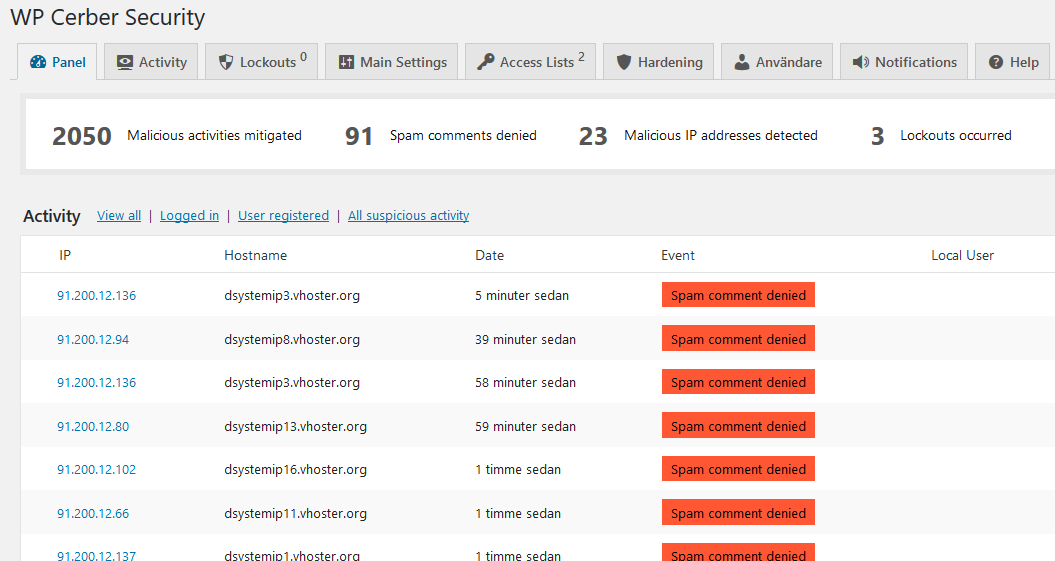Click the Hardening shield icon
The height and width of the screenshot is (561, 1055).
(624, 62)
